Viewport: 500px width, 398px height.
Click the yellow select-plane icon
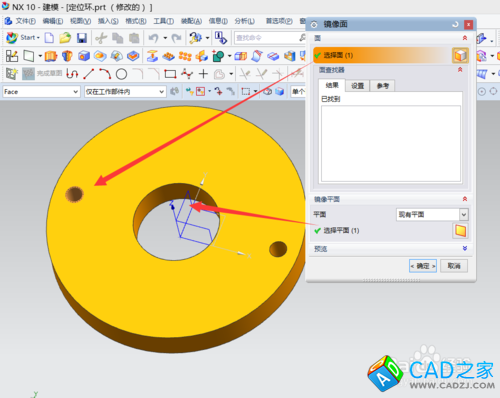click(460, 231)
